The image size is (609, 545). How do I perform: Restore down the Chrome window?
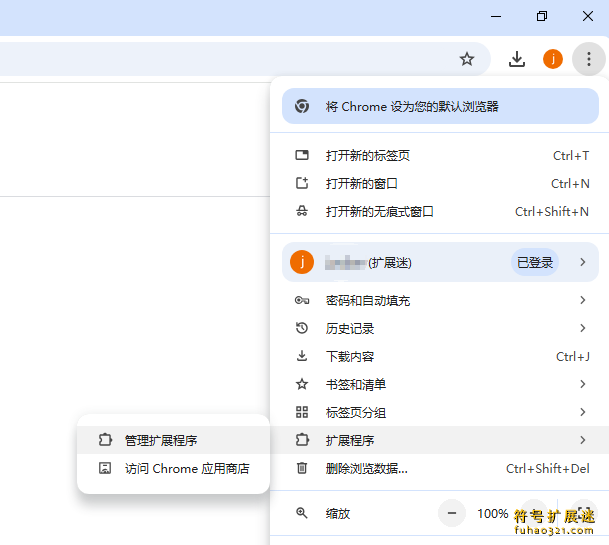pos(541,16)
